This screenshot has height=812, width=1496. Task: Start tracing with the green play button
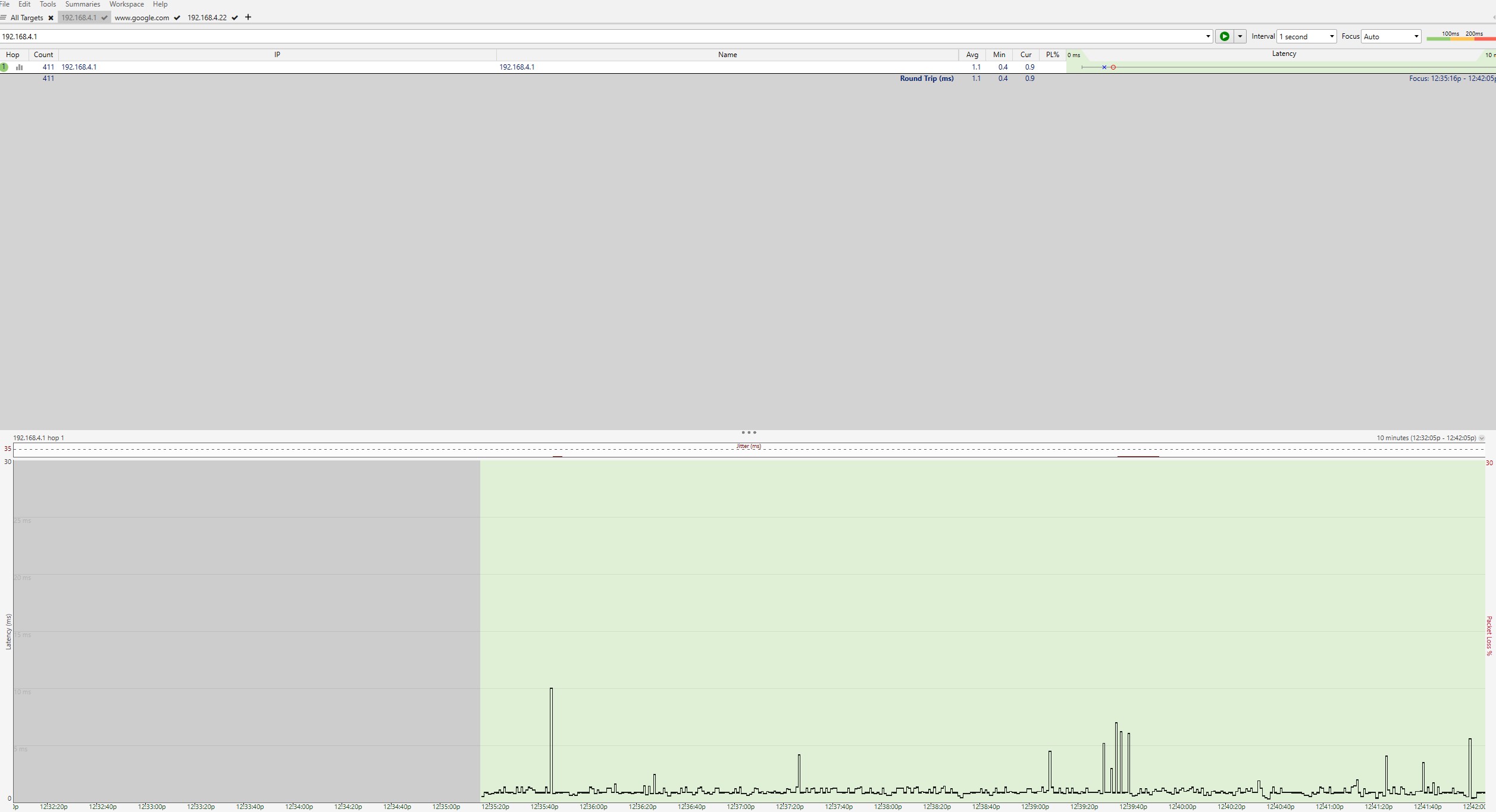click(x=1224, y=36)
